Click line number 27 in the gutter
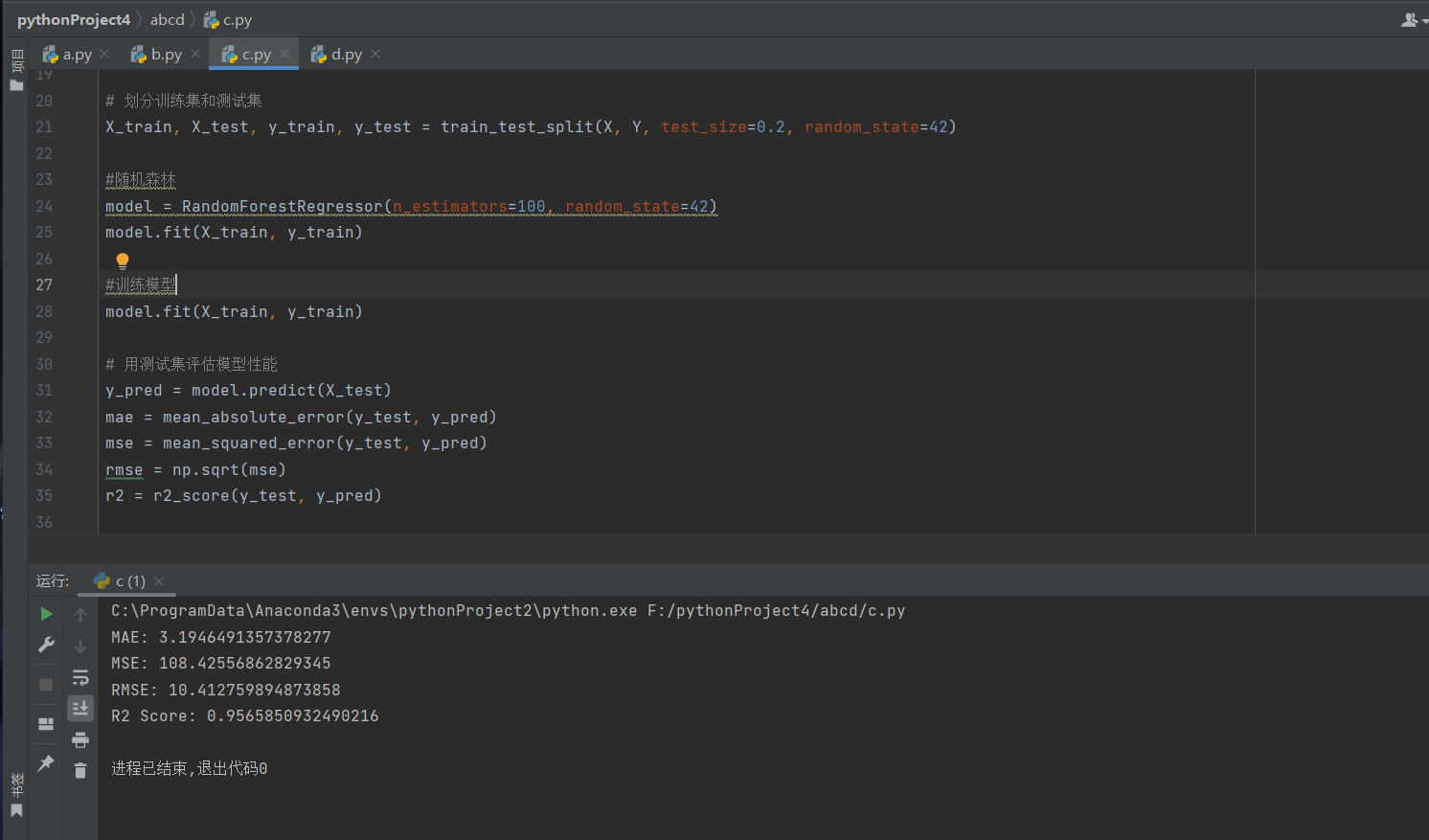The width and height of the screenshot is (1429, 840). (44, 284)
